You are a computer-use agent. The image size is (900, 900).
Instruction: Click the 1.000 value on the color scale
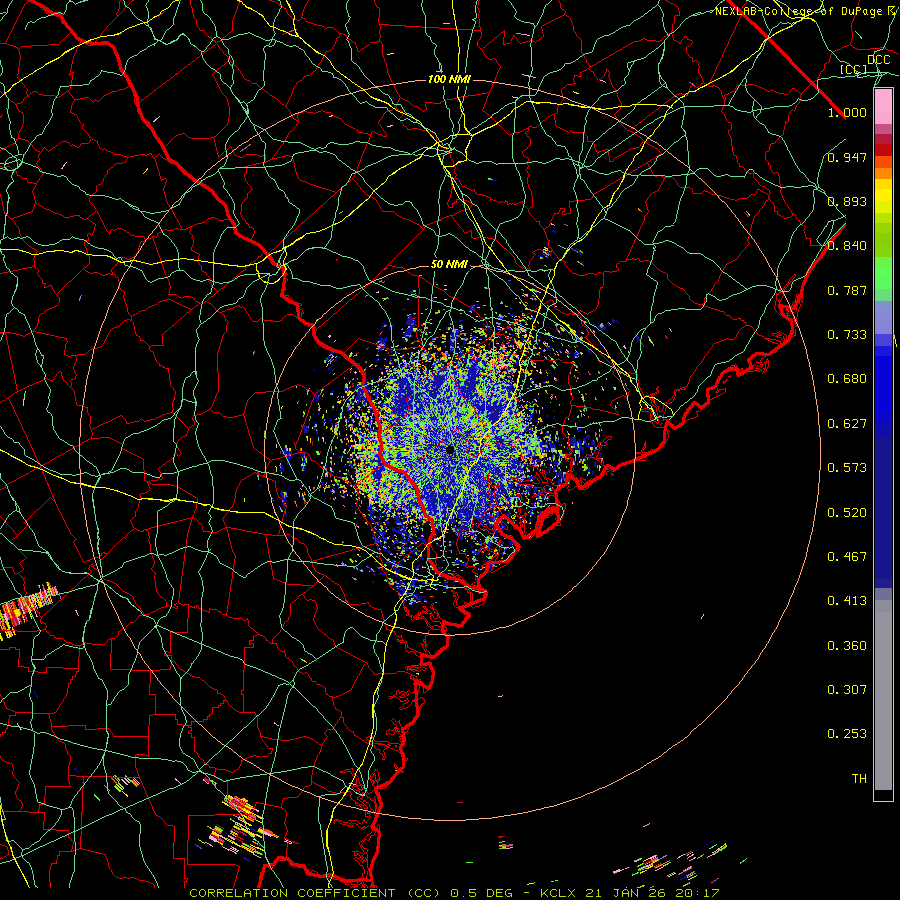tap(847, 112)
